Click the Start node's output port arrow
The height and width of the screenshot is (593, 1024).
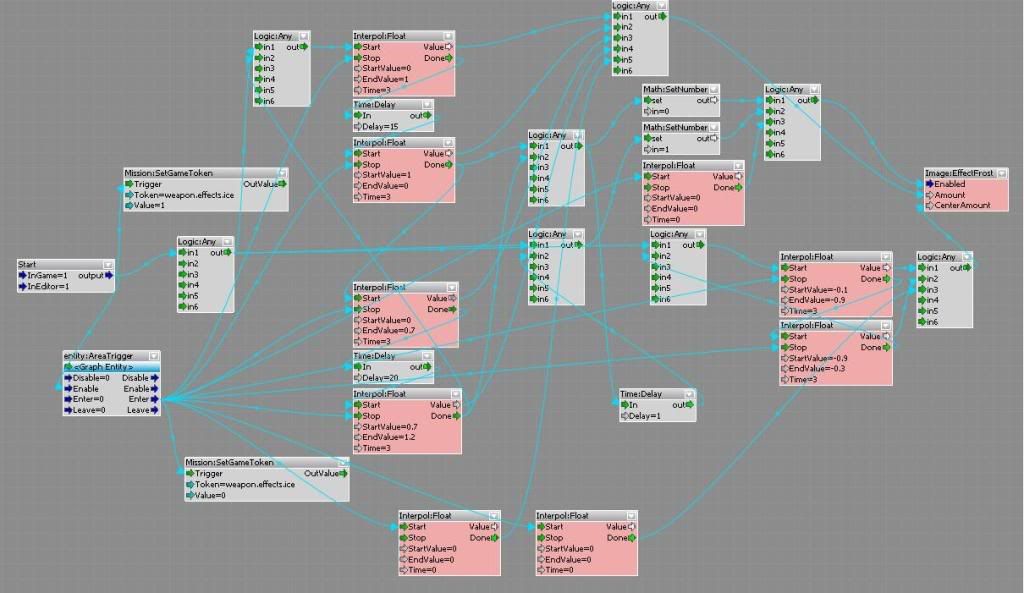point(109,275)
